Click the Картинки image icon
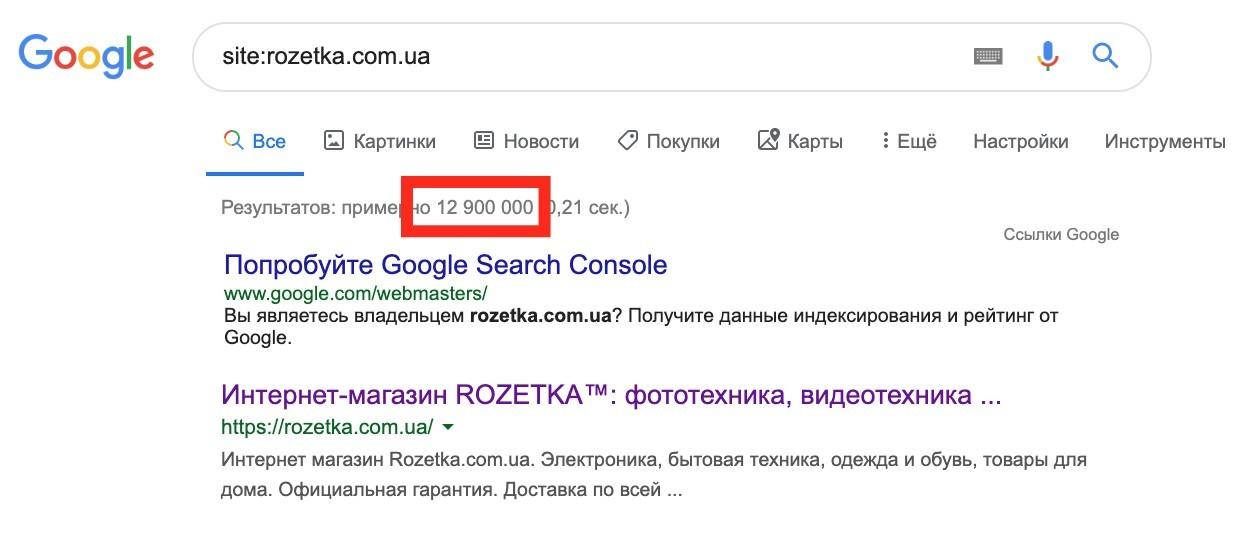The height and width of the screenshot is (536, 1254). point(334,141)
